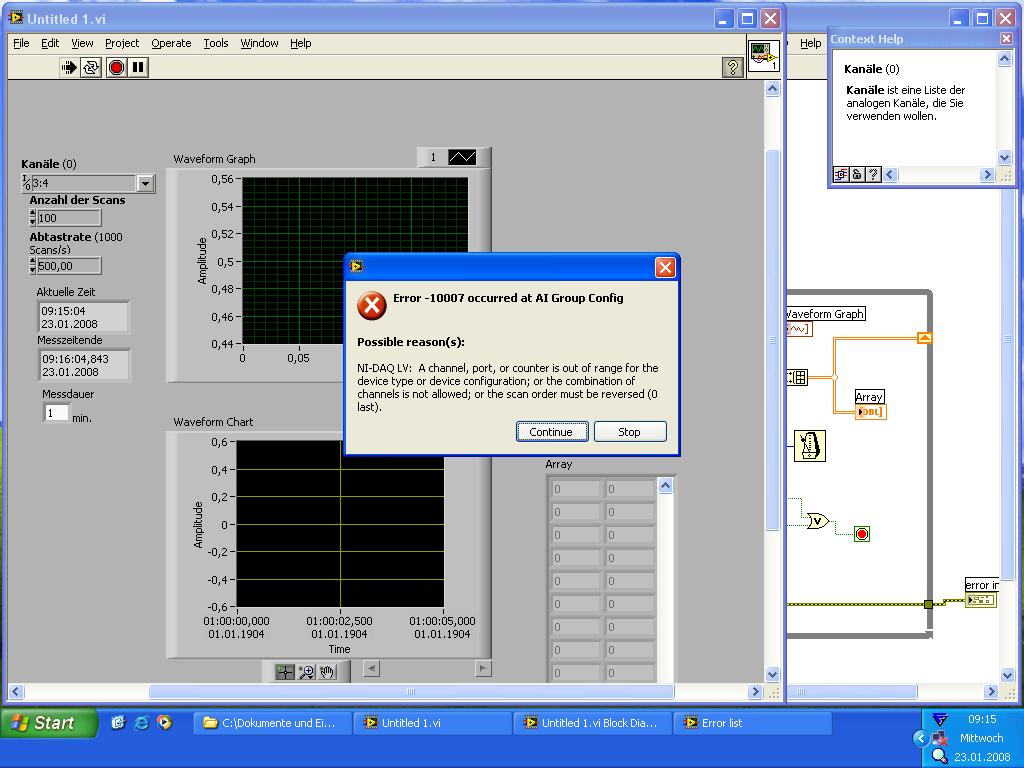Open the Waveform Graph plot legend style
Screen dimensions: 1024x768
coord(462,157)
